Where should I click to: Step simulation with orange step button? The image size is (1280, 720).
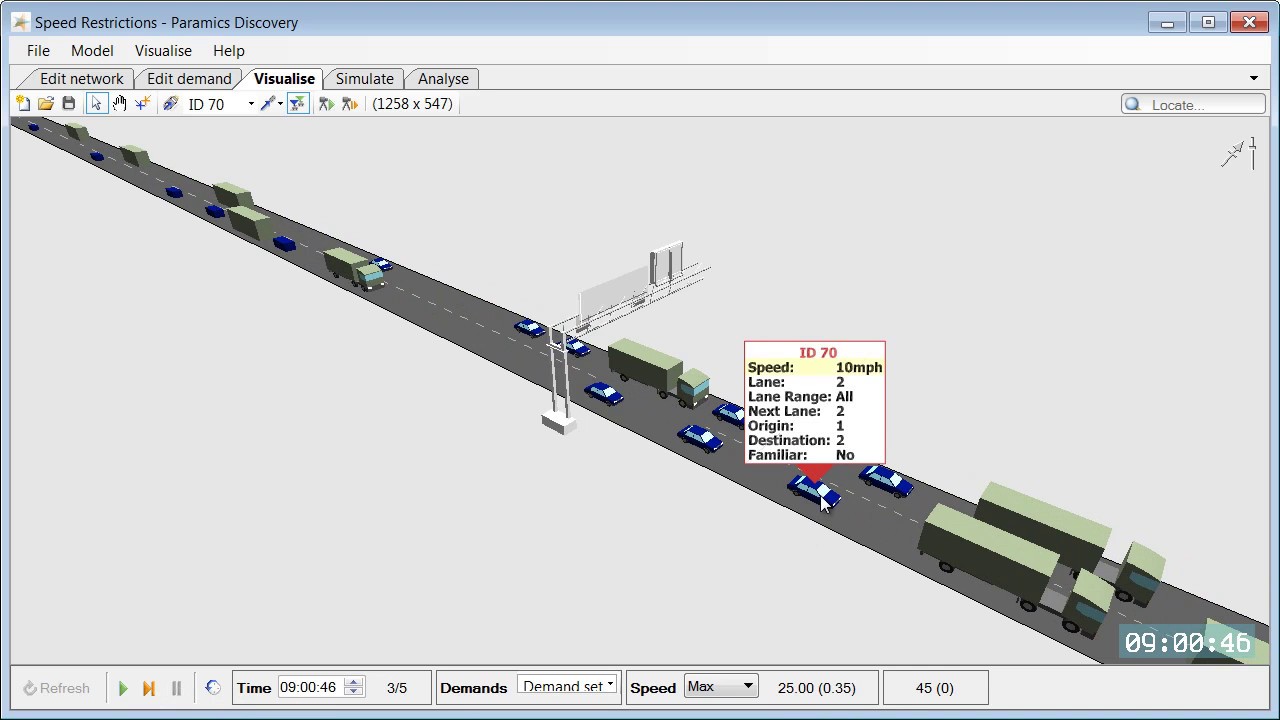coord(149,688)
